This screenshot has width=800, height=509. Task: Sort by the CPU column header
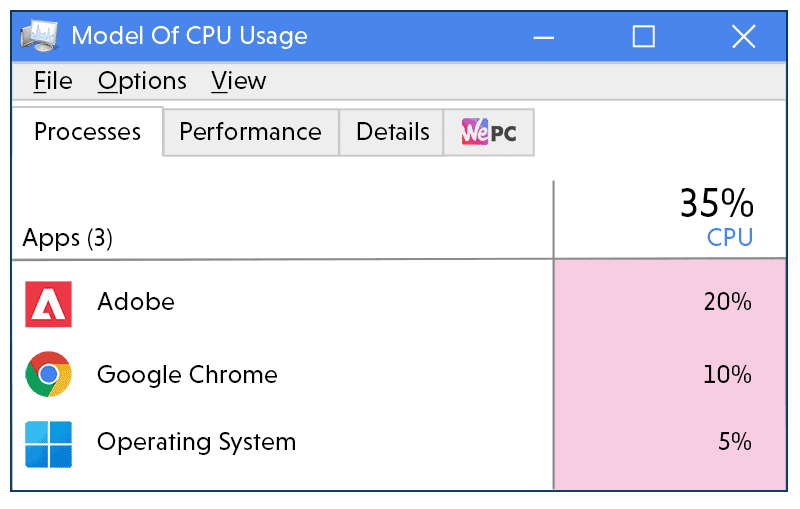(729, 237)
